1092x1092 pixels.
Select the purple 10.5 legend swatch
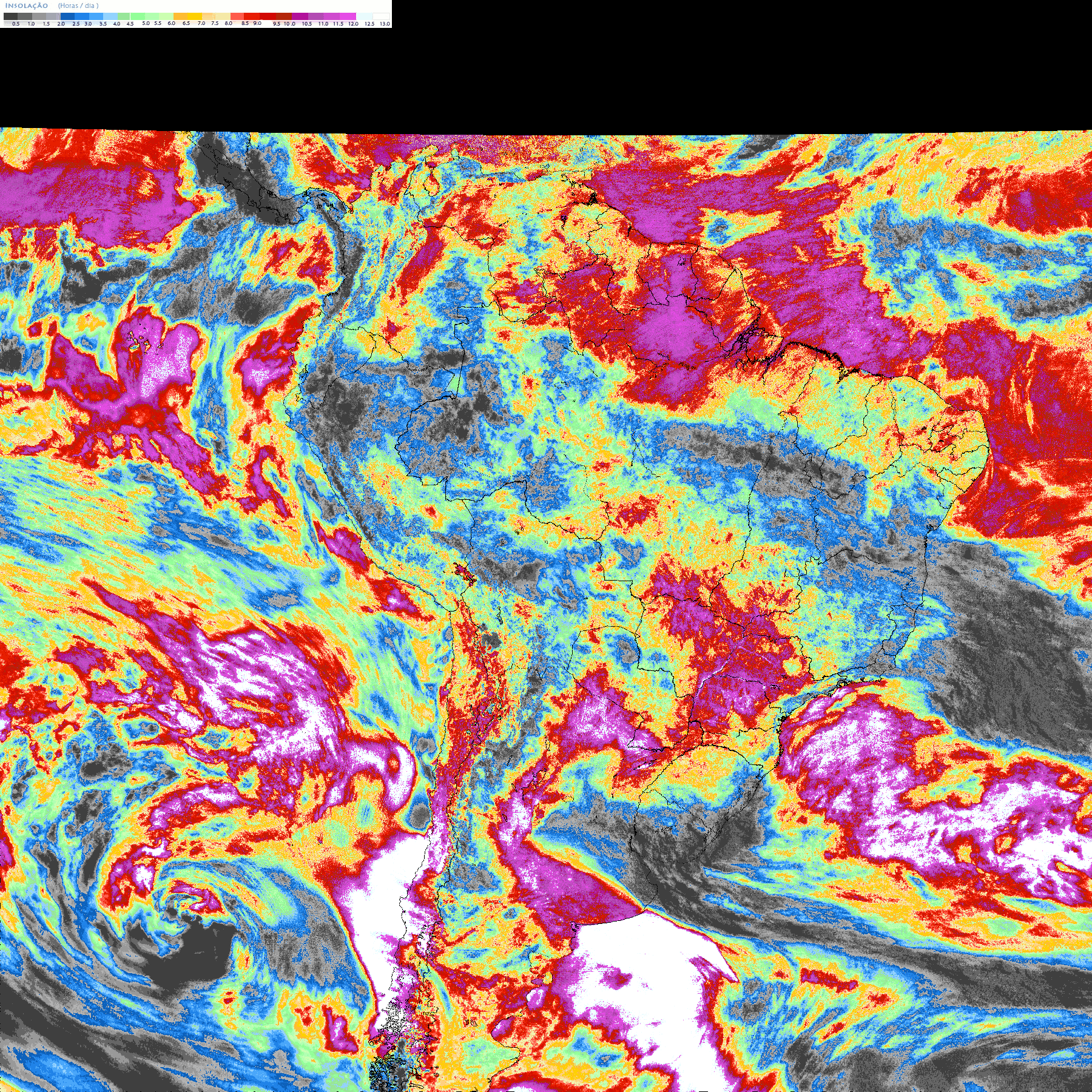click(300, 16)
